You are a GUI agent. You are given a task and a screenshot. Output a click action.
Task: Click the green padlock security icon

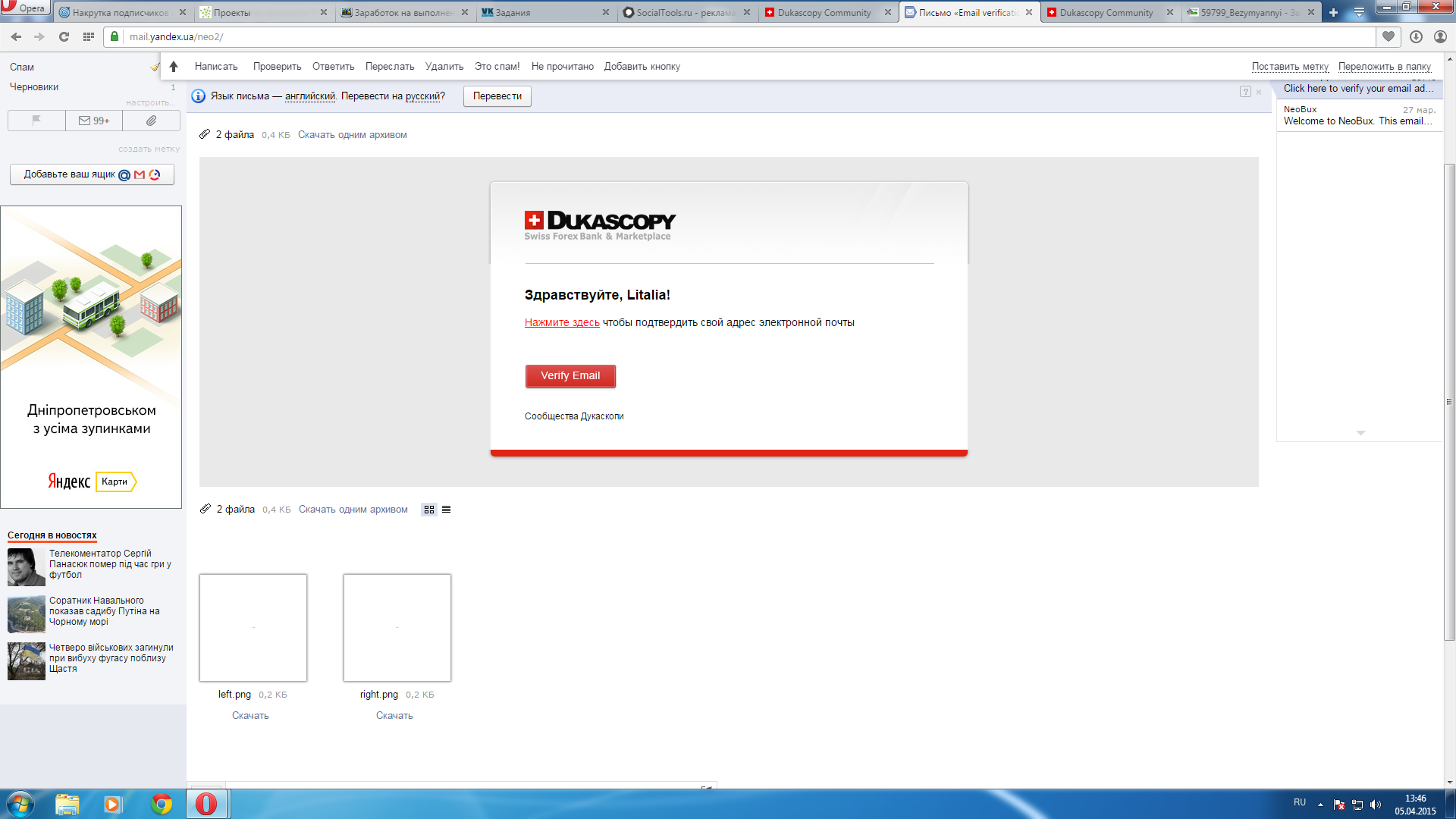click(x=115, y=36)
